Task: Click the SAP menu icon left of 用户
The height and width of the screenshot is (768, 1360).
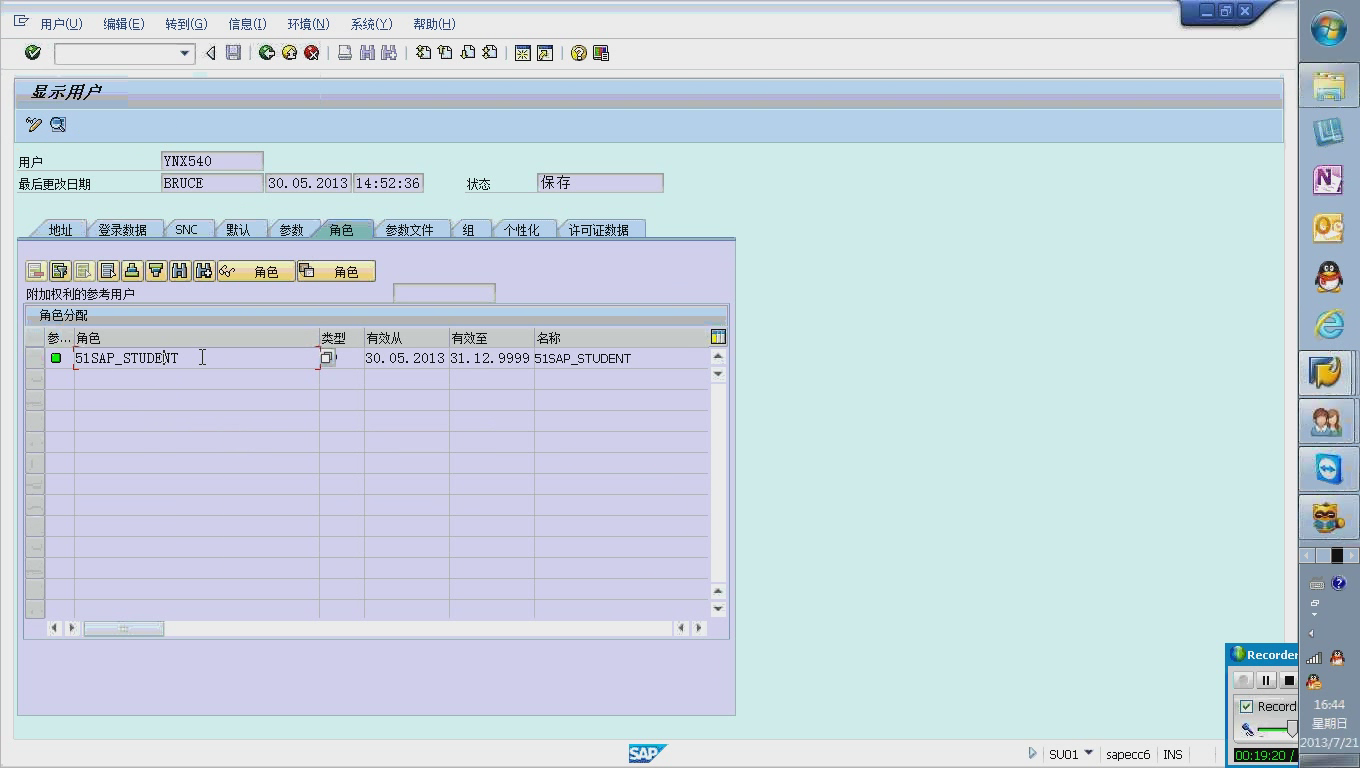Action: (21, 22)
